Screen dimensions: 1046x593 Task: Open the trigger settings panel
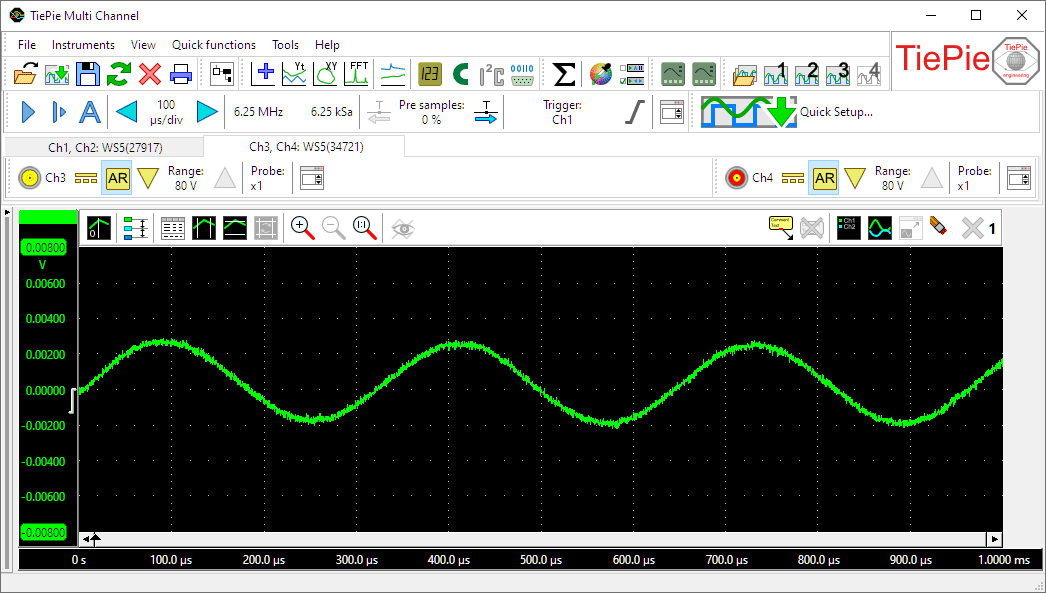click(x=671, y=112)
